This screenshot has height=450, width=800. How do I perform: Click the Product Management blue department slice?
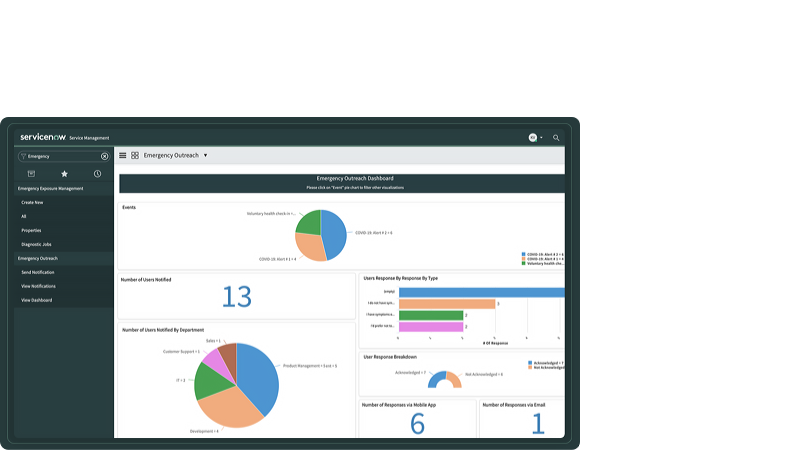260,375
